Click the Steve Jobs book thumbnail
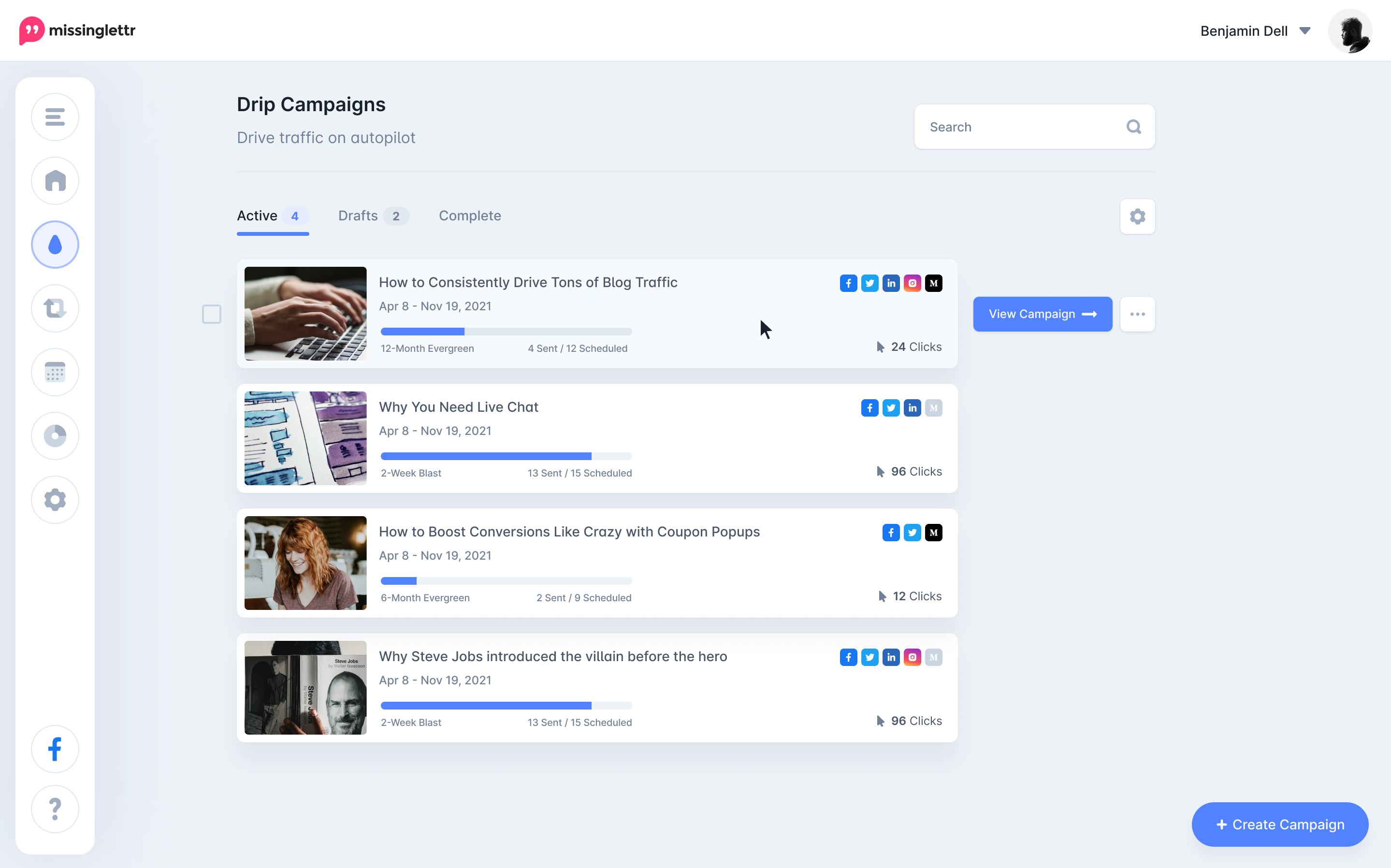 point(305,687)
